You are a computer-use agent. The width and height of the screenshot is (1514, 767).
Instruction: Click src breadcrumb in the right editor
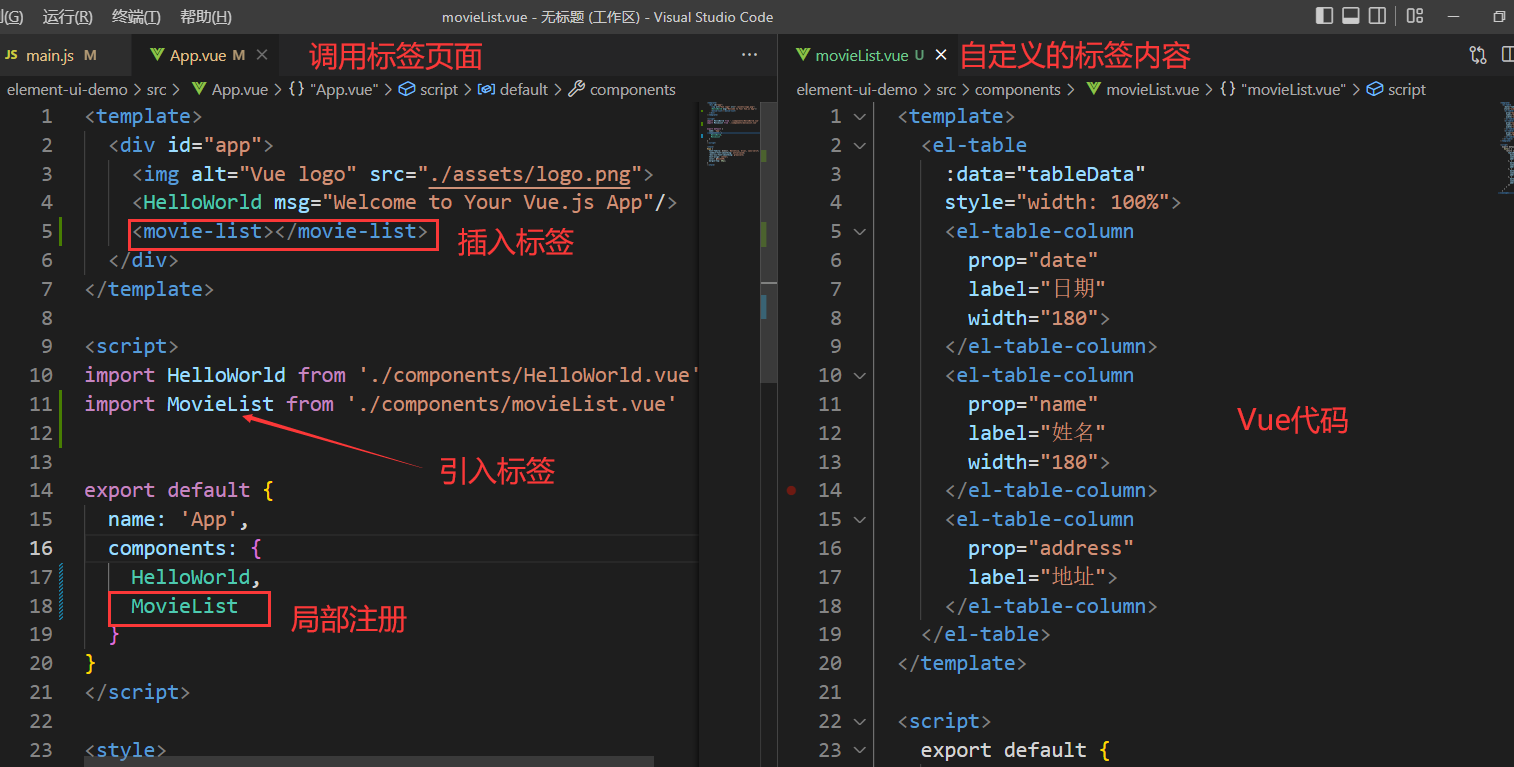pyautogui.click(x=946, y=89)
